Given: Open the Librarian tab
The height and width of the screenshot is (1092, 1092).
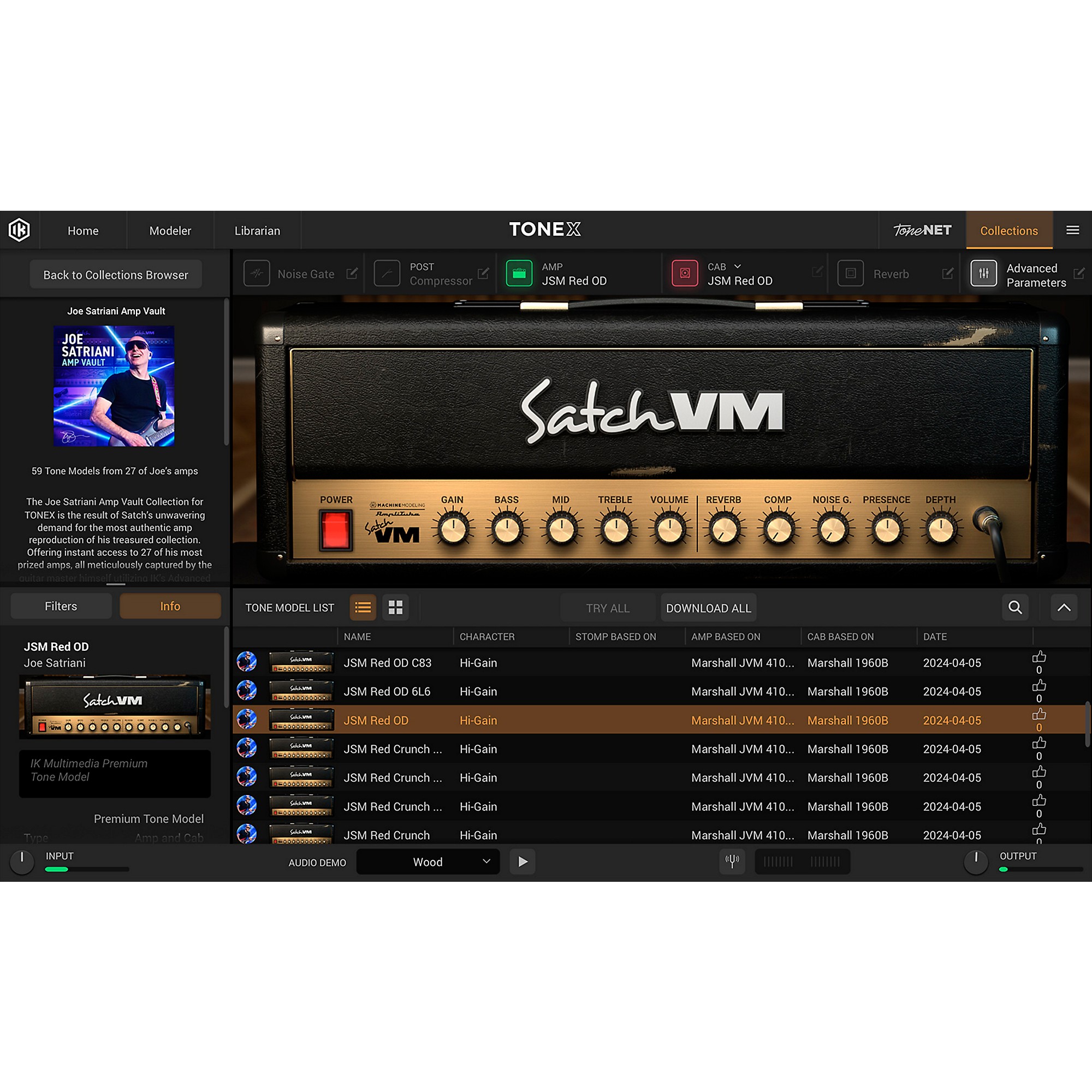Looking at the screenshot, I should [x=257, y=230].
